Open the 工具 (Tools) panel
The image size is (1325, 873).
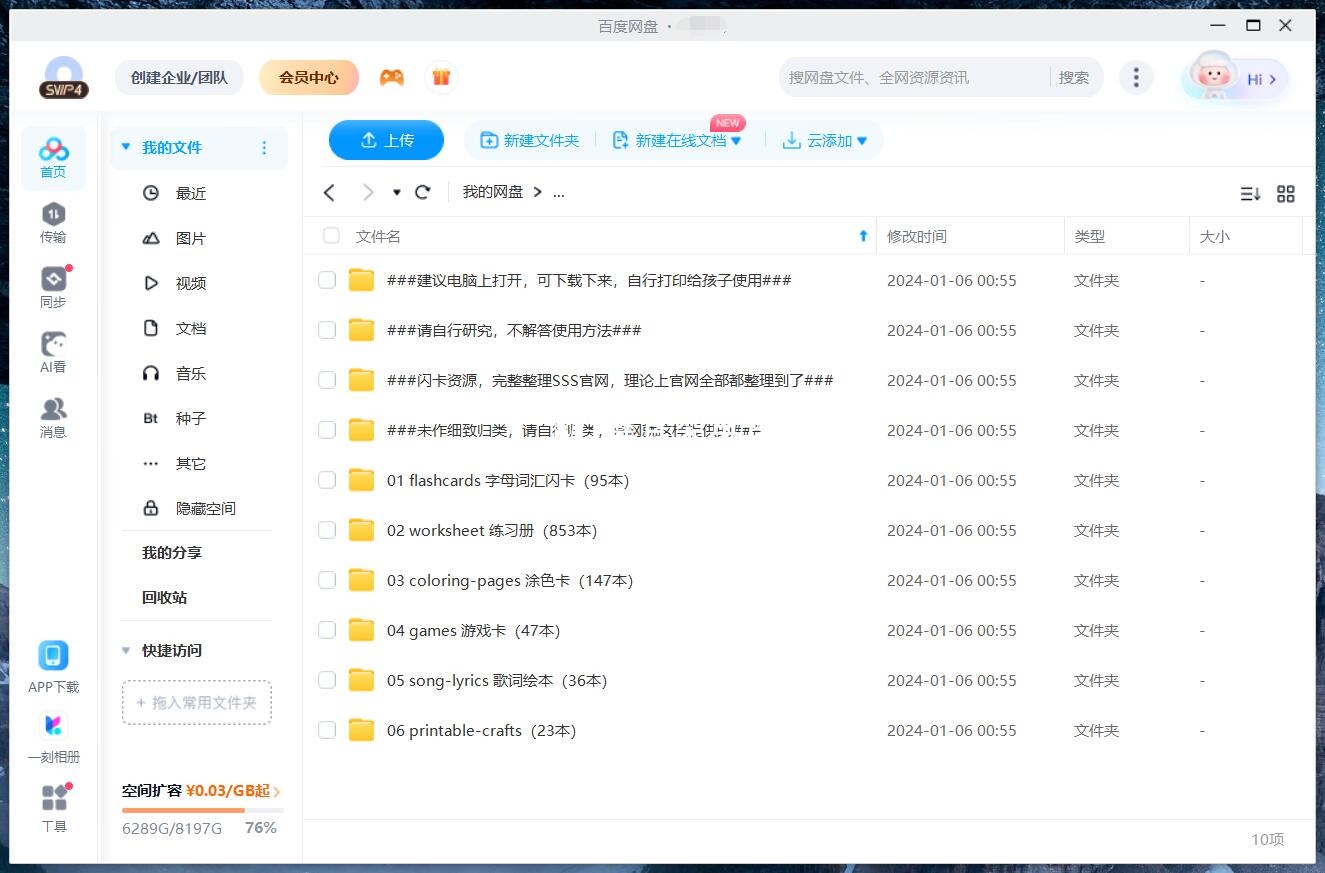53,805
